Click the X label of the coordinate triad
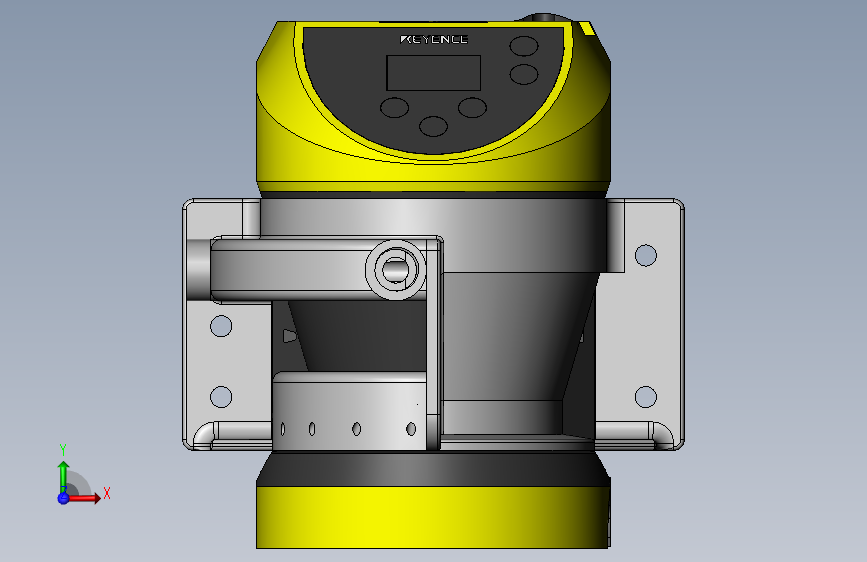867x562 pixels. pyautogui.click(x=107, y=493)
